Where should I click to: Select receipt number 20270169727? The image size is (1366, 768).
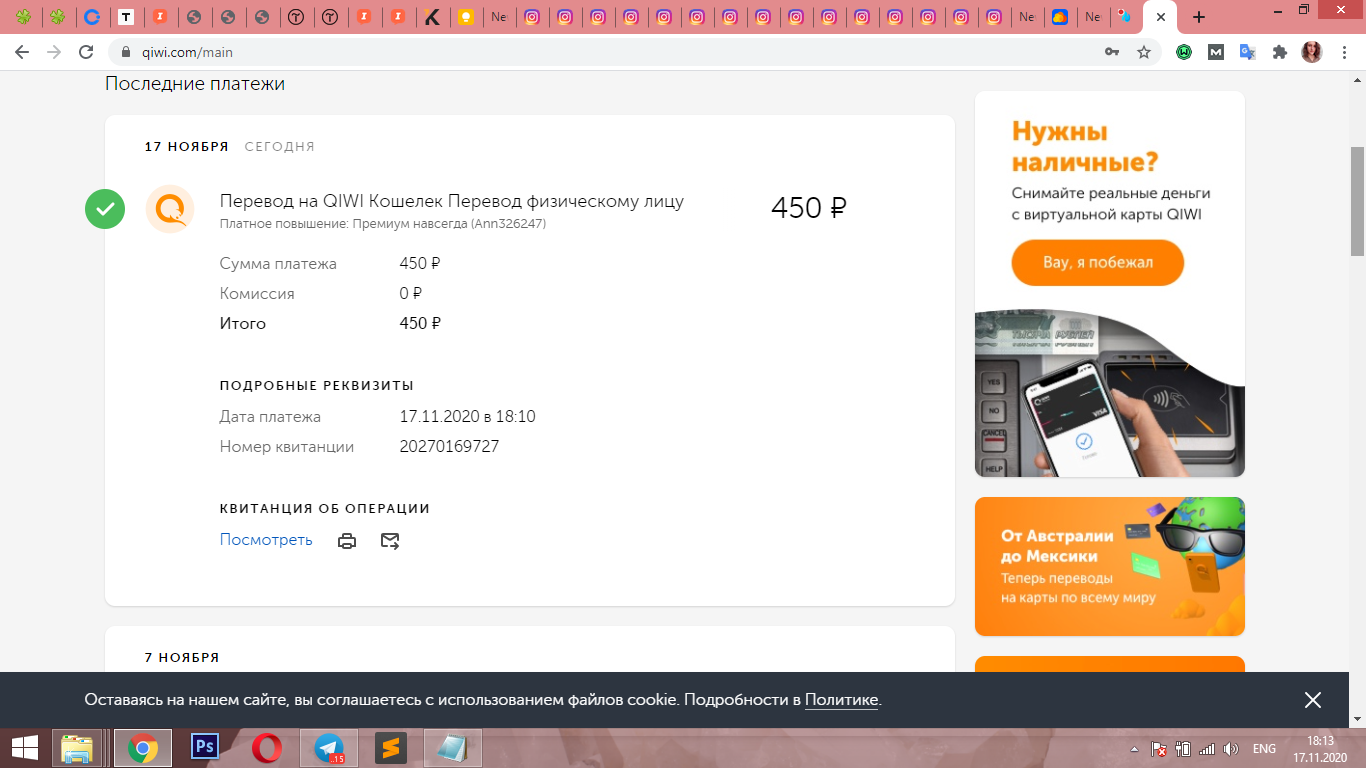pos(449,446)
